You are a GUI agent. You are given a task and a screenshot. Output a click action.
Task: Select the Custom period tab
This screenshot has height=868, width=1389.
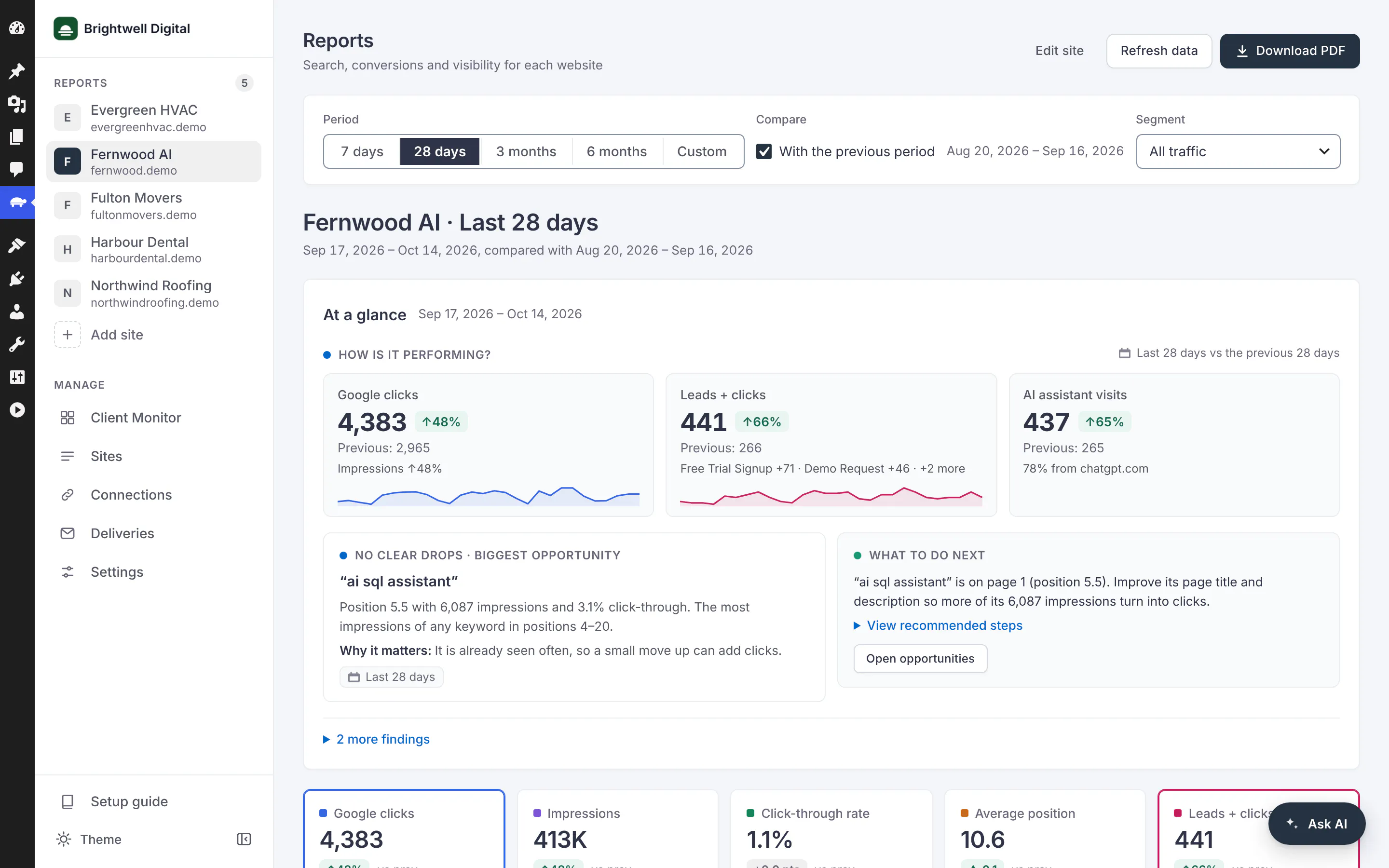coord(702,151)
